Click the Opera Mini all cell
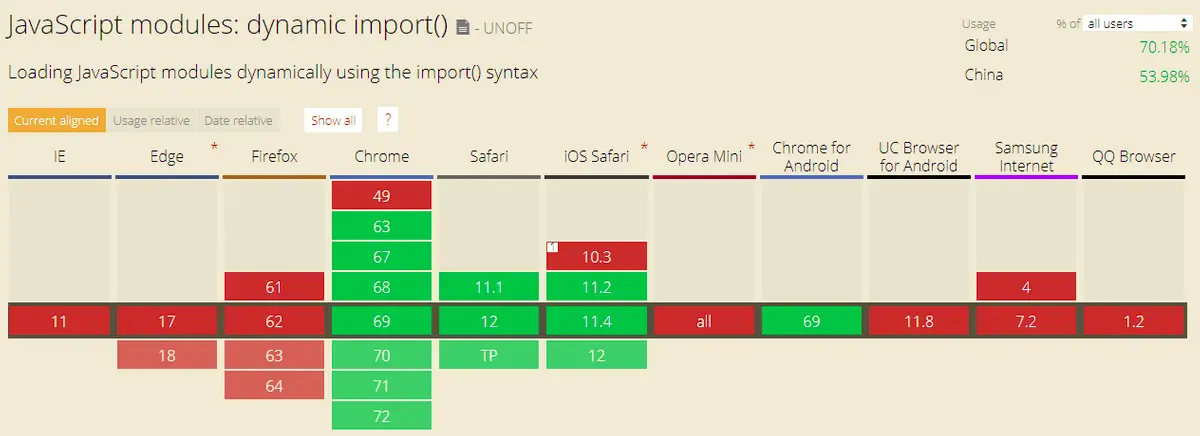Image resolution: width=1200 pixels, height=436 pixels. point(704,322)
